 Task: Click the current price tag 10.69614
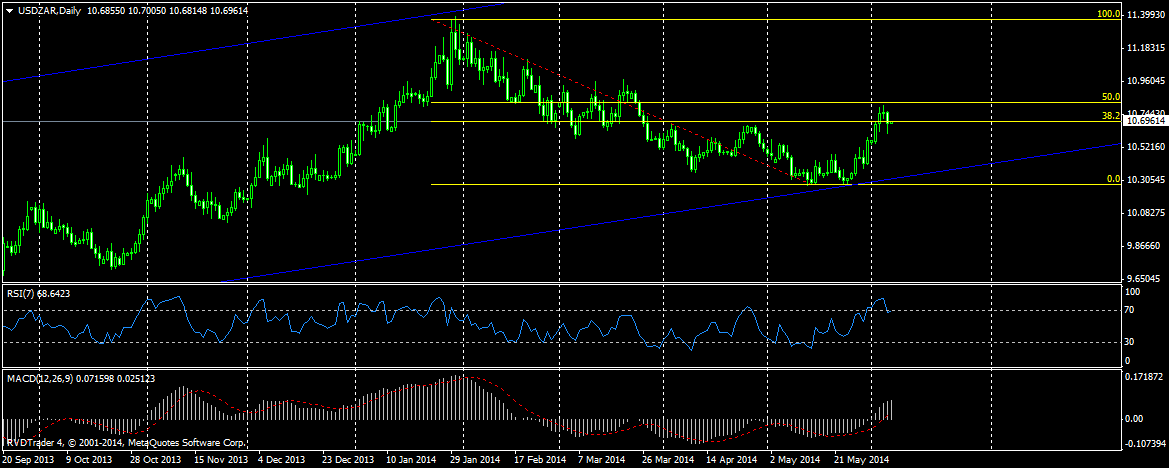tap(1146, 120)
